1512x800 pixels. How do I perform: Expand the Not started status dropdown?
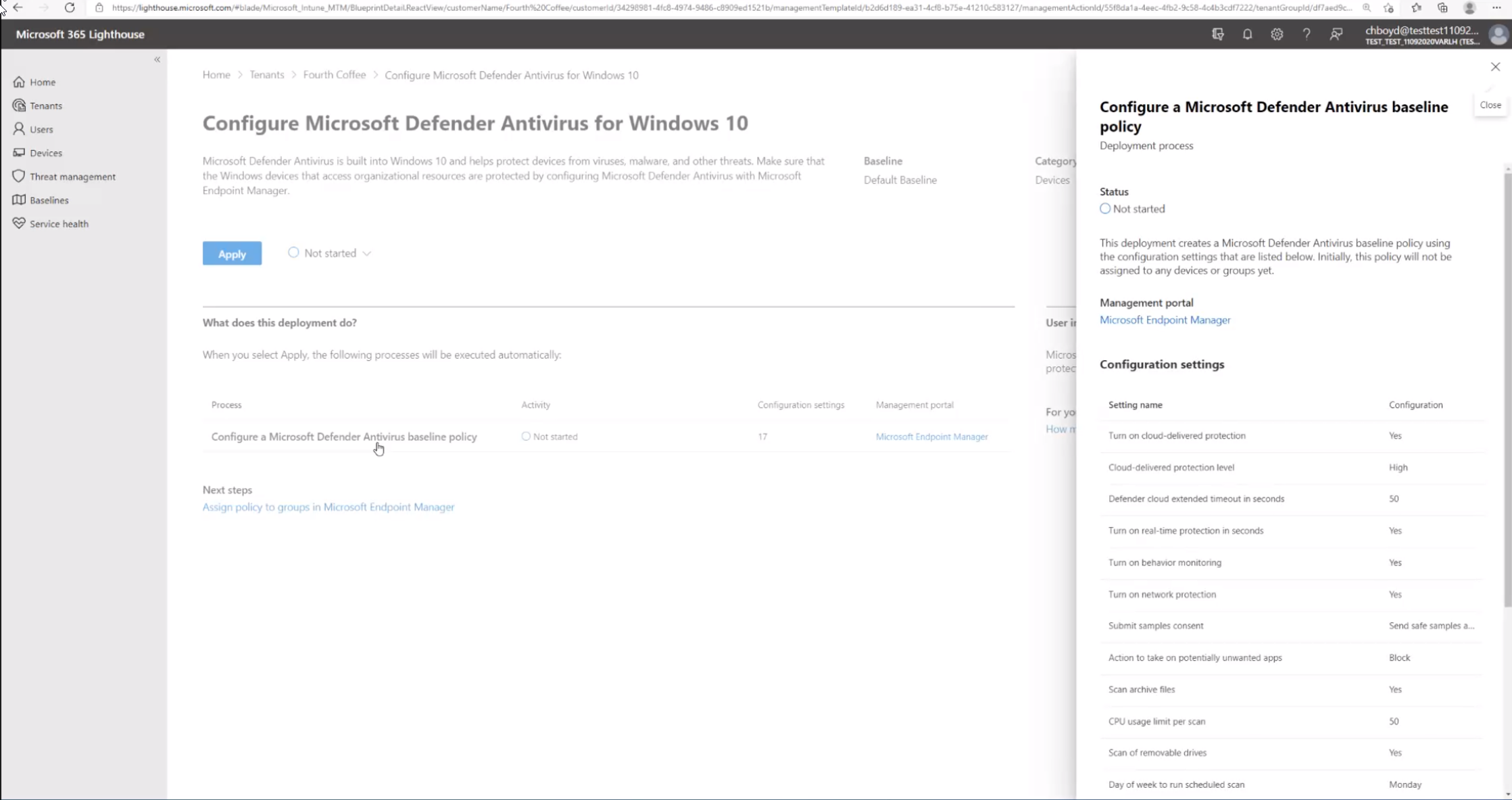pyautogui.click(x=367, y=253)
